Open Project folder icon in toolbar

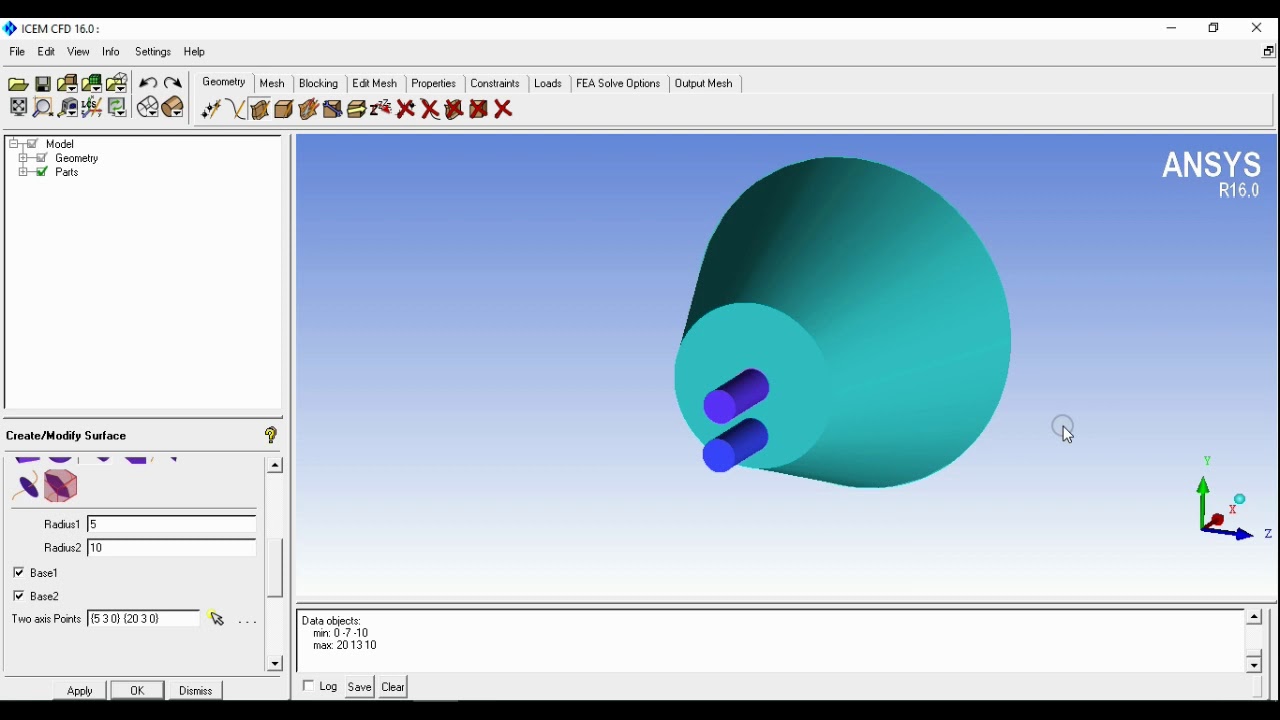[18, 84]
